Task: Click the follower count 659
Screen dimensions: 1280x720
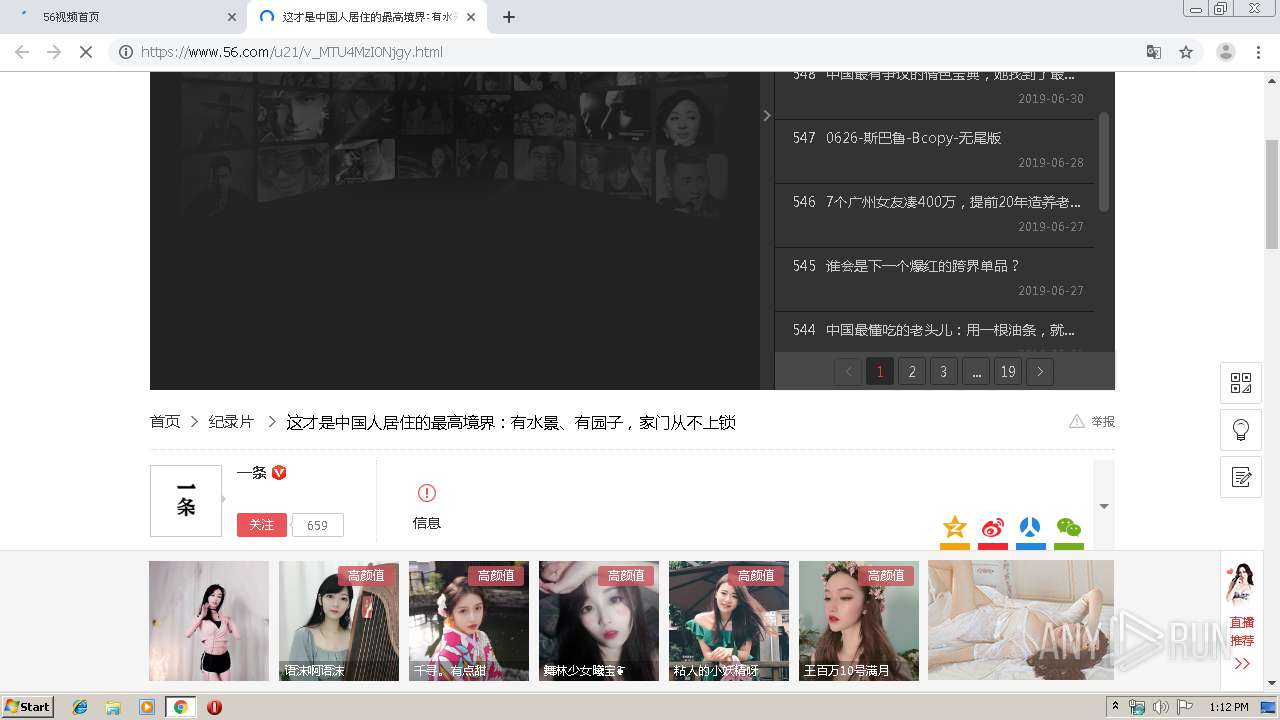Action: coord(318,525)
